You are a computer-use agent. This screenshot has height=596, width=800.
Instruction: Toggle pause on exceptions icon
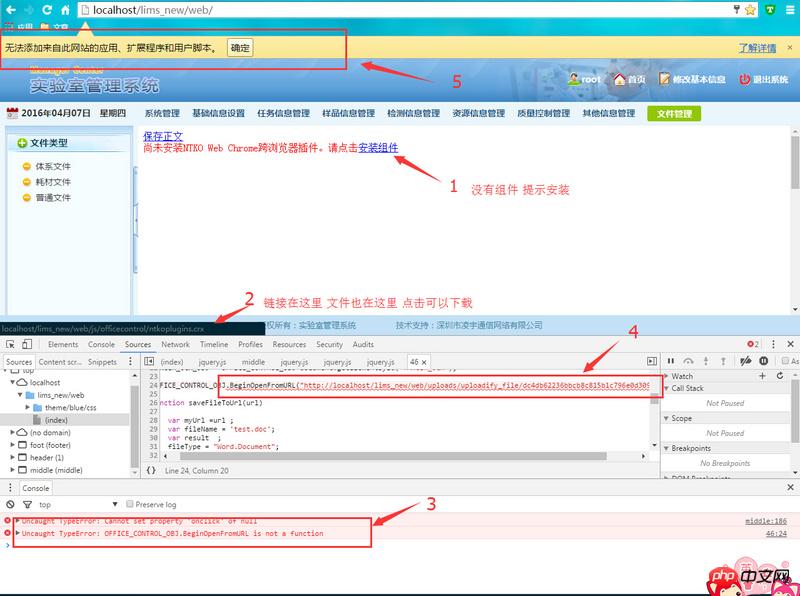coord(764,361)
